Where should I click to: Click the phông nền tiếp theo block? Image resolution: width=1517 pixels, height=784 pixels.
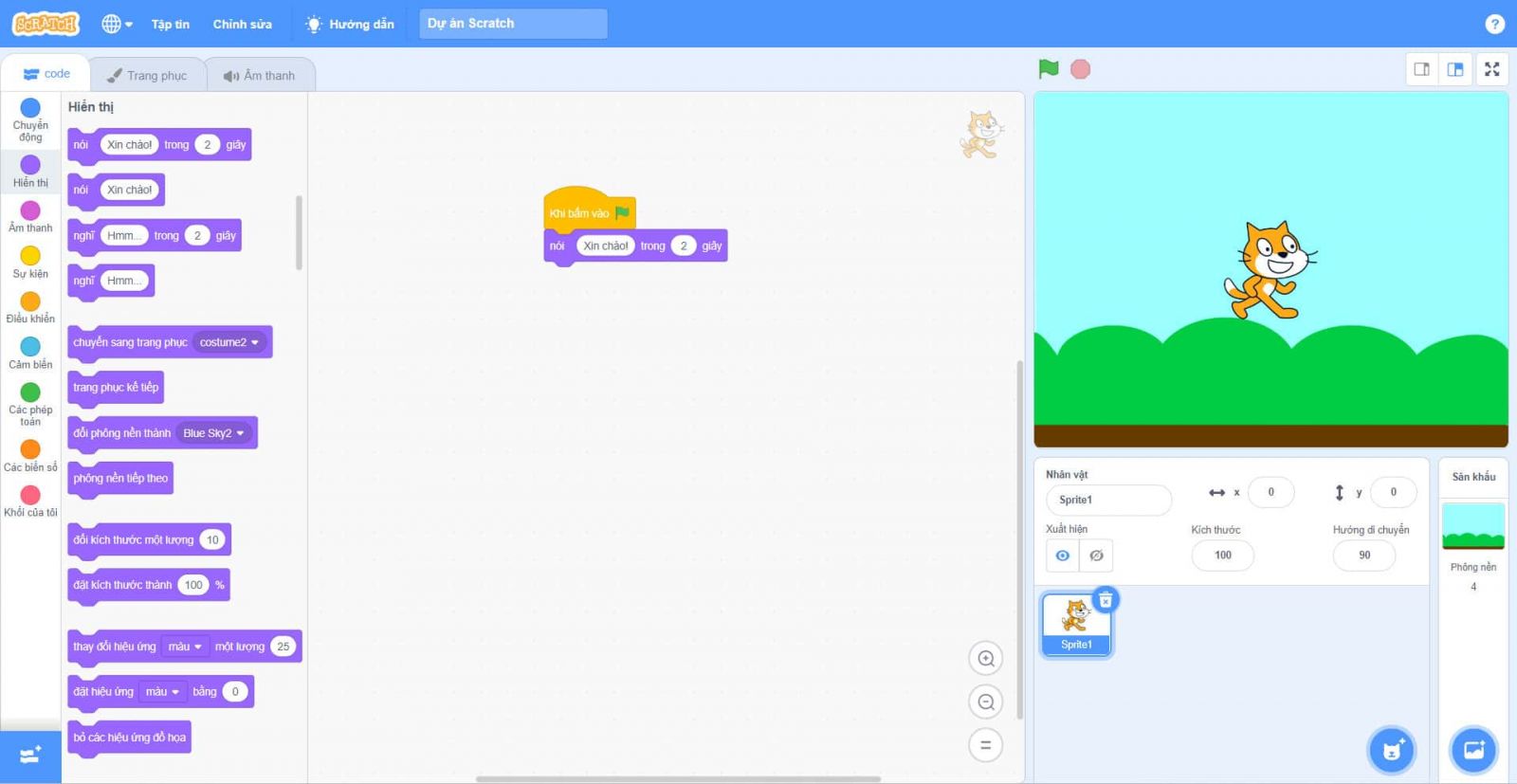pos(120,479)
